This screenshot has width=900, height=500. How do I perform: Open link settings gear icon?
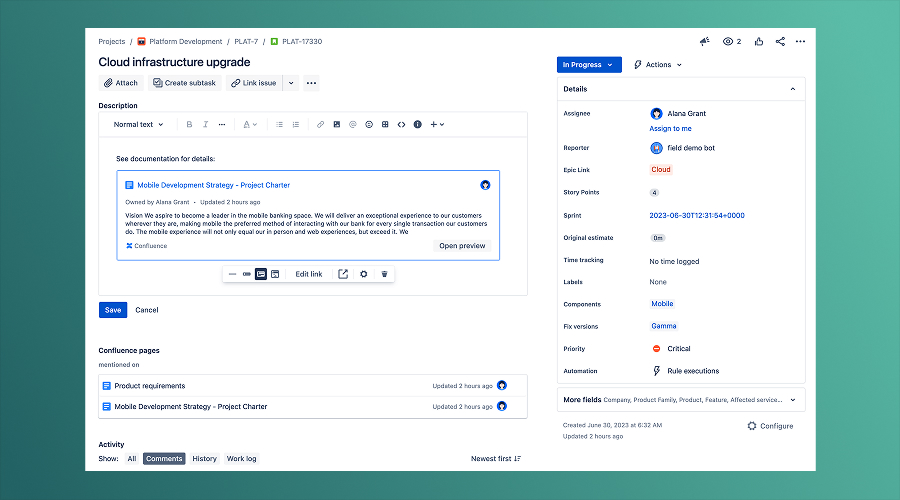pyautogui.click(x=363, y=274)
